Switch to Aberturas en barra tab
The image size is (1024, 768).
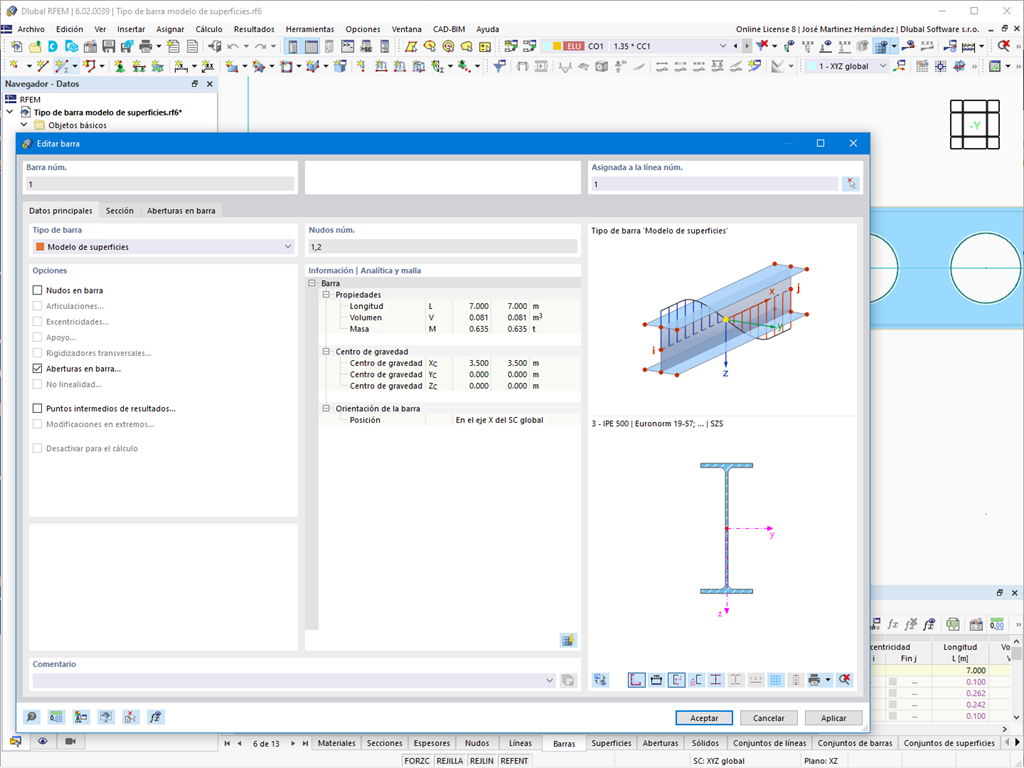[x=181, y=210]
